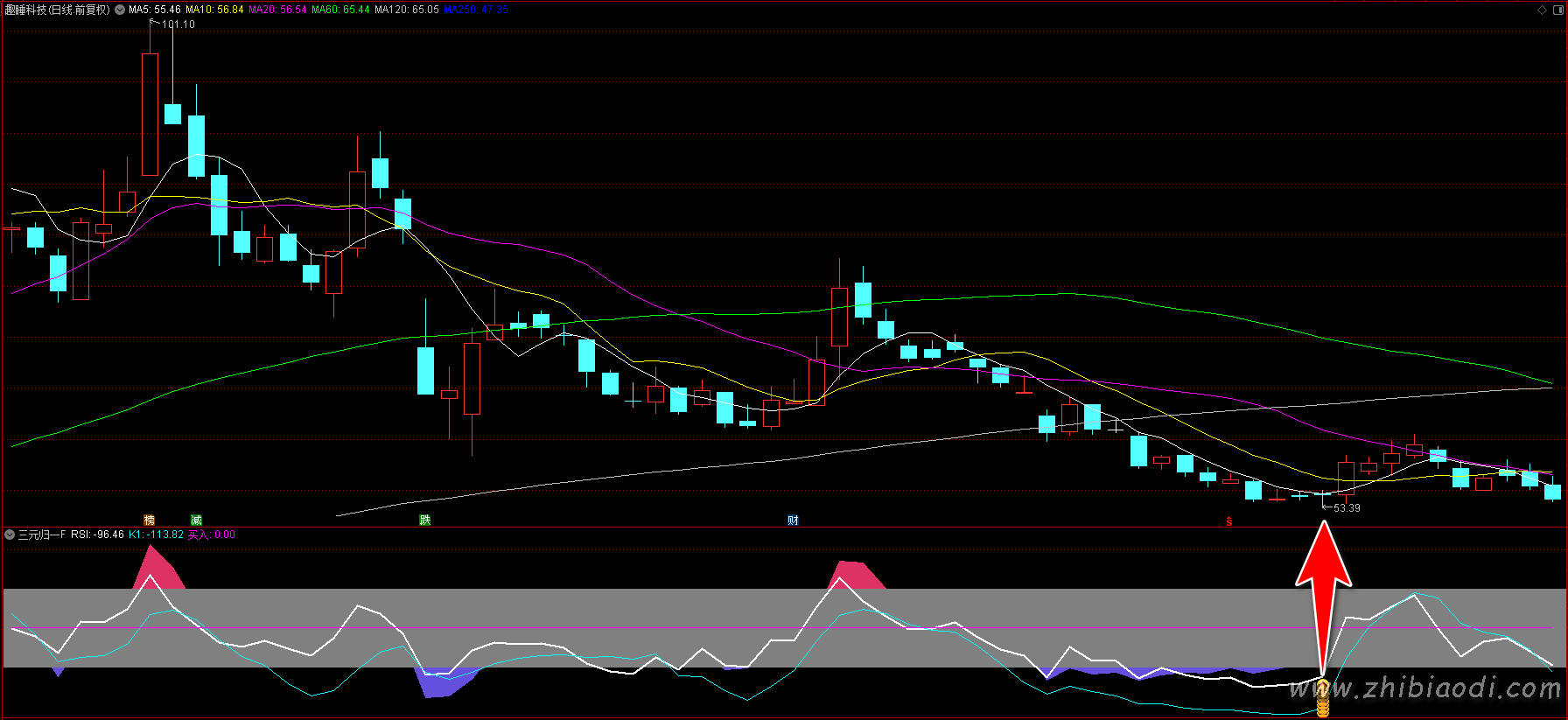Click the red dollar marker icon
The height and width of the screenshot is (720, 1568).
1229,521
